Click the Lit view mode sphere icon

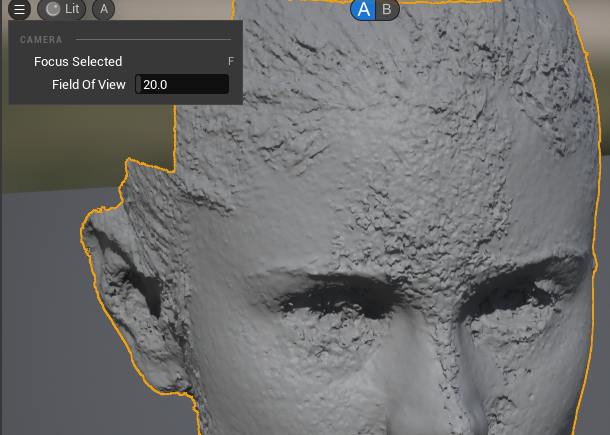pos(54,10)
